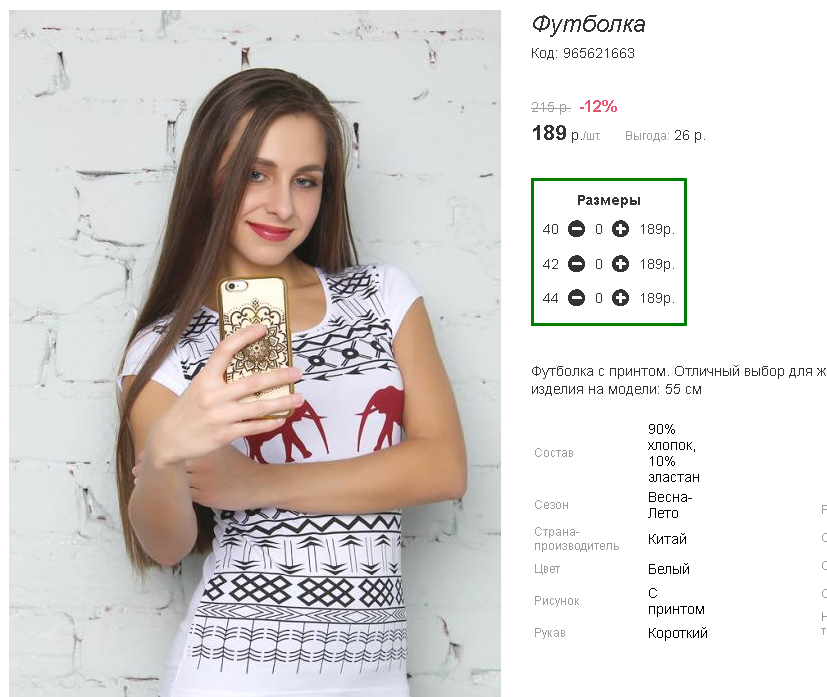The width and height of the screenshot is (827, 697).
Task: Click the Размеры heading
Action: coord(609,200)
